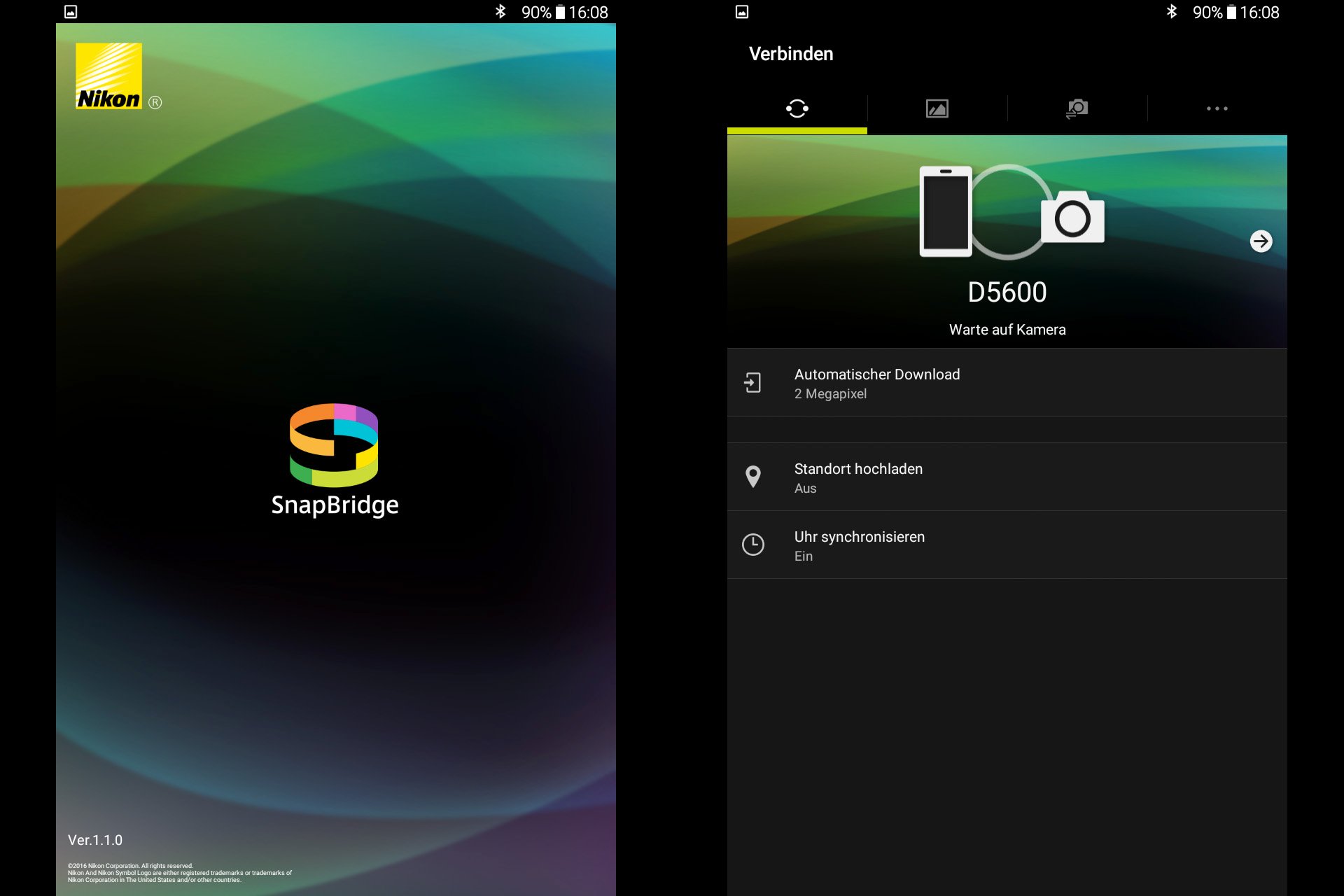Open Uhr synchronisieren setting
Viewport: 1344px width, 896px height.
(1007, 545)
